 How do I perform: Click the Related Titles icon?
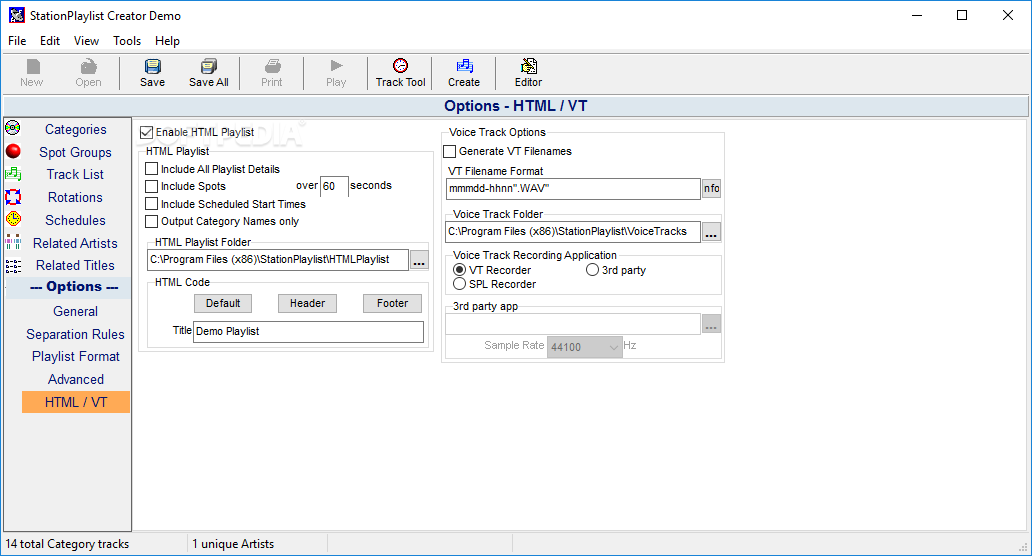coord(13,265)
